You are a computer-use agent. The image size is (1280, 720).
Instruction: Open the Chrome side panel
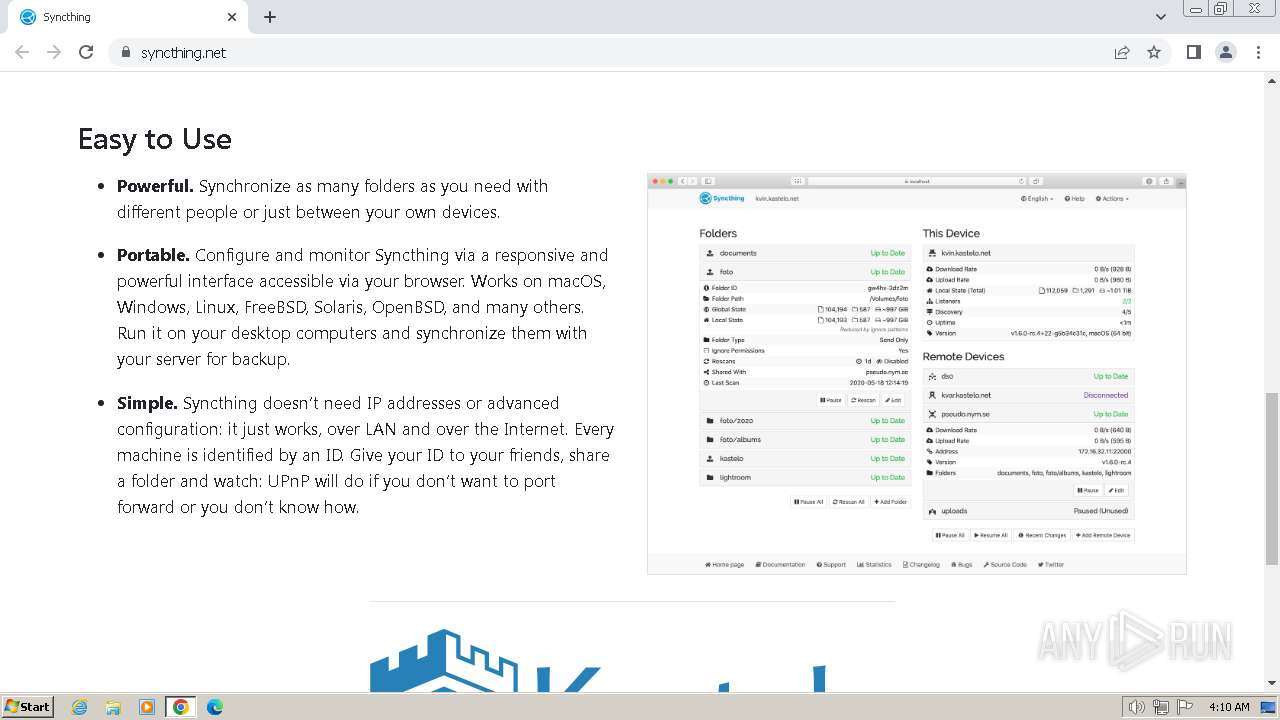1193,52
